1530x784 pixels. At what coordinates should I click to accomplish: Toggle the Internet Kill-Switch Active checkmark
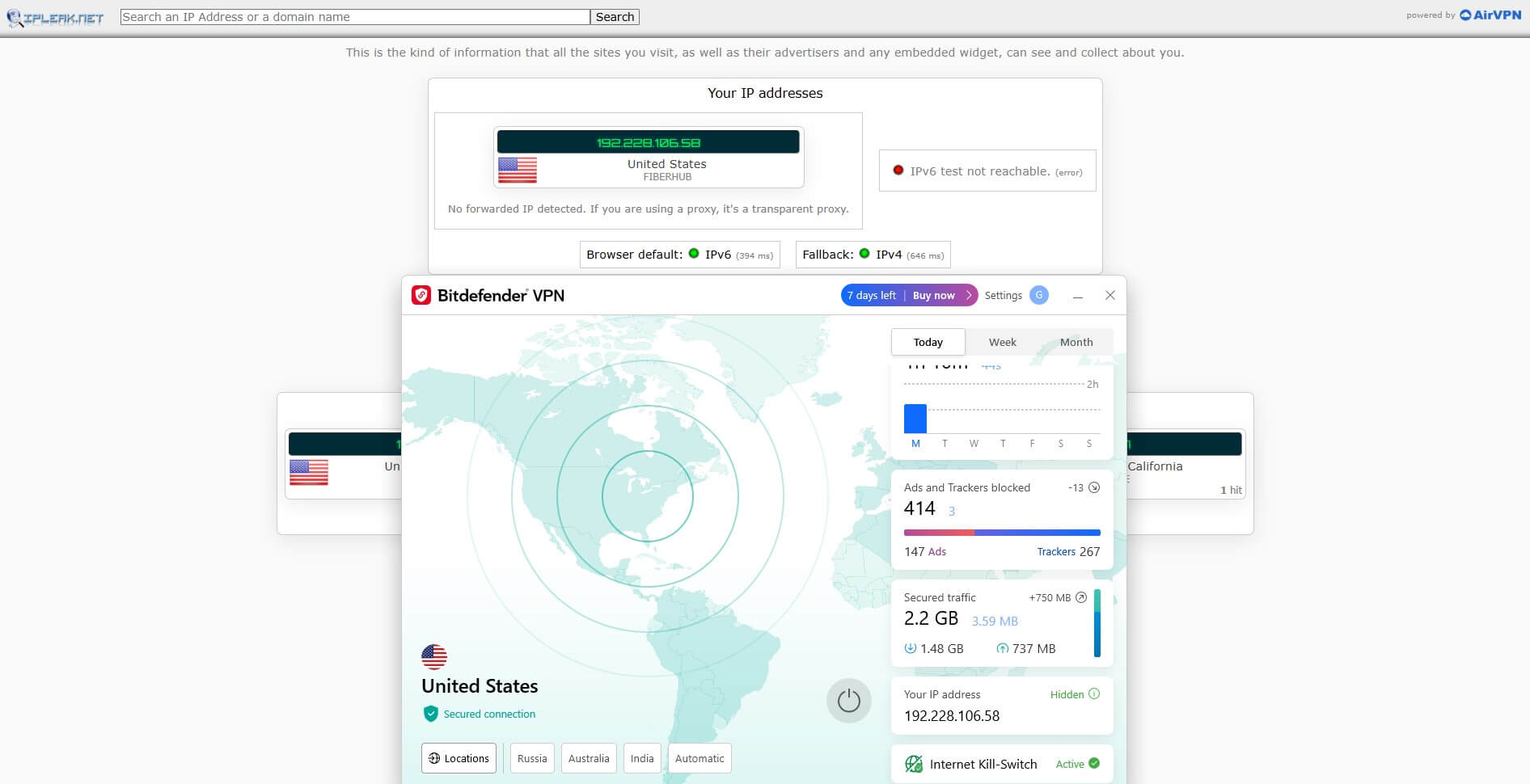click(x=1093, y=763)
